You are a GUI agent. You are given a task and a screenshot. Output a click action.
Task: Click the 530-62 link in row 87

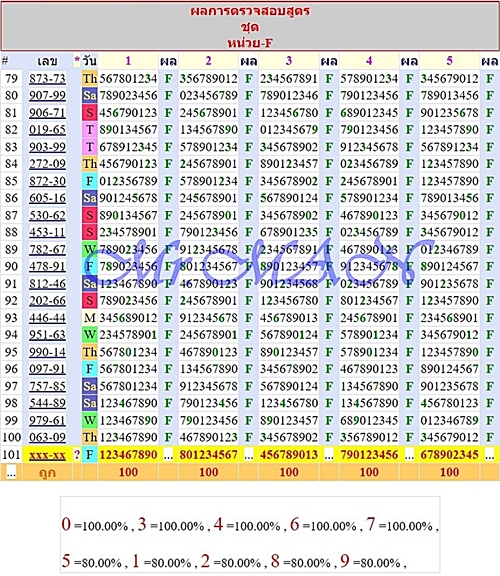pyautogui.click(x=47, y=215)
